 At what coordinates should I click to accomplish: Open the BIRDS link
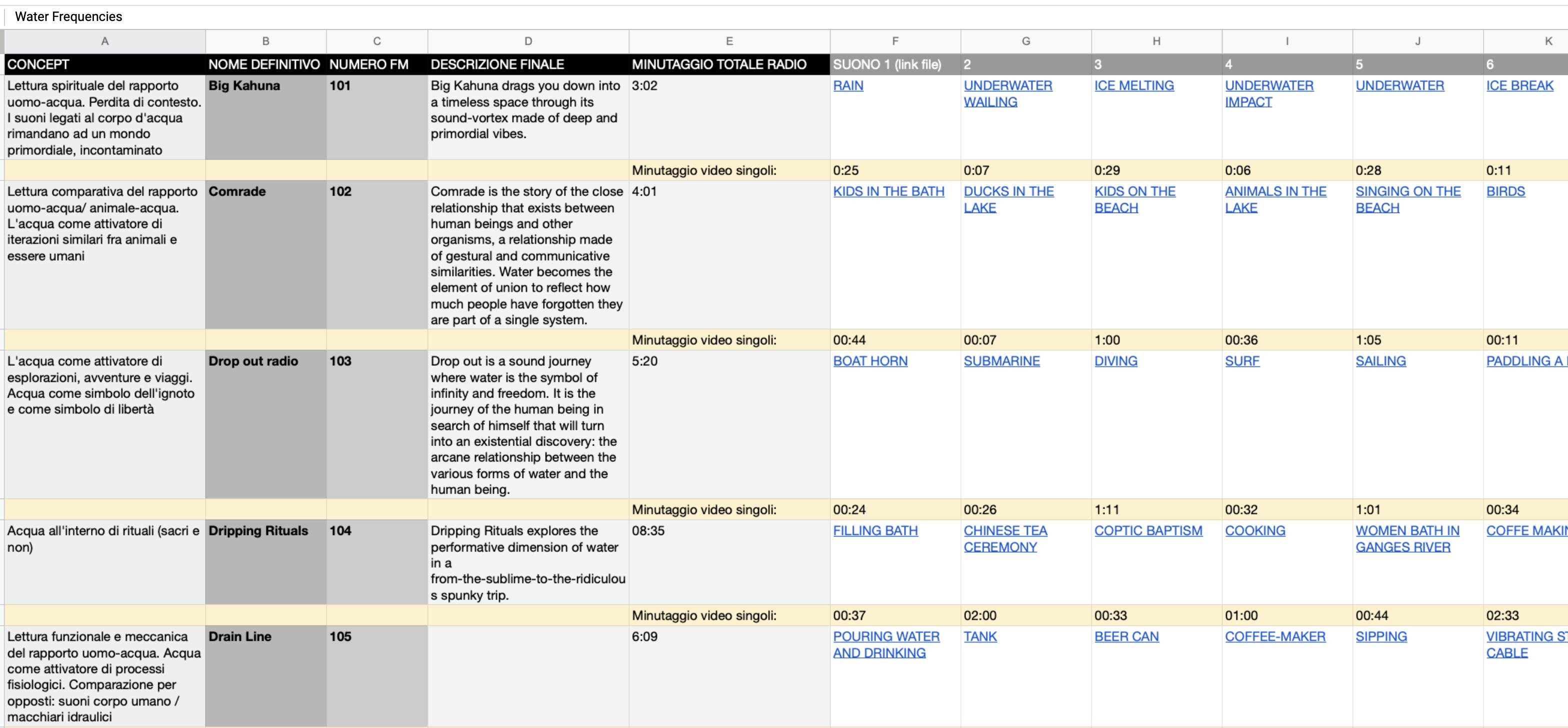coord(1505,191)
